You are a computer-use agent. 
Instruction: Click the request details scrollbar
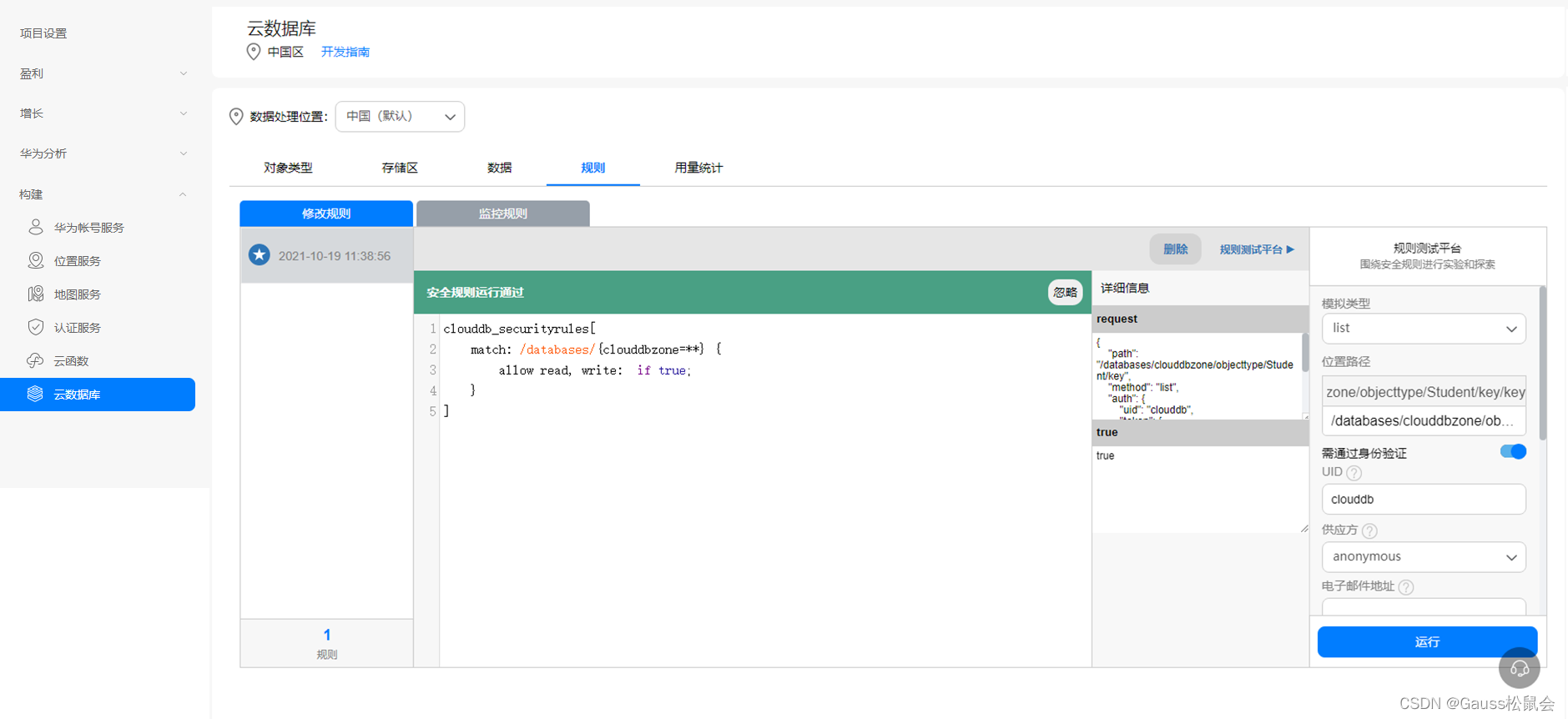1305,353
